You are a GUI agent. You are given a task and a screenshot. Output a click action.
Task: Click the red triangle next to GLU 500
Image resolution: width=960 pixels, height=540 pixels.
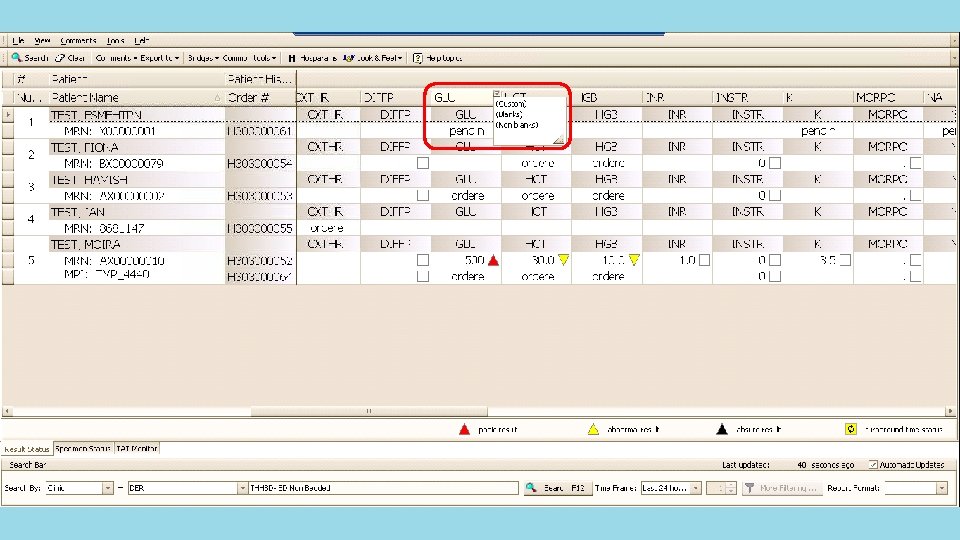[493, 260]
